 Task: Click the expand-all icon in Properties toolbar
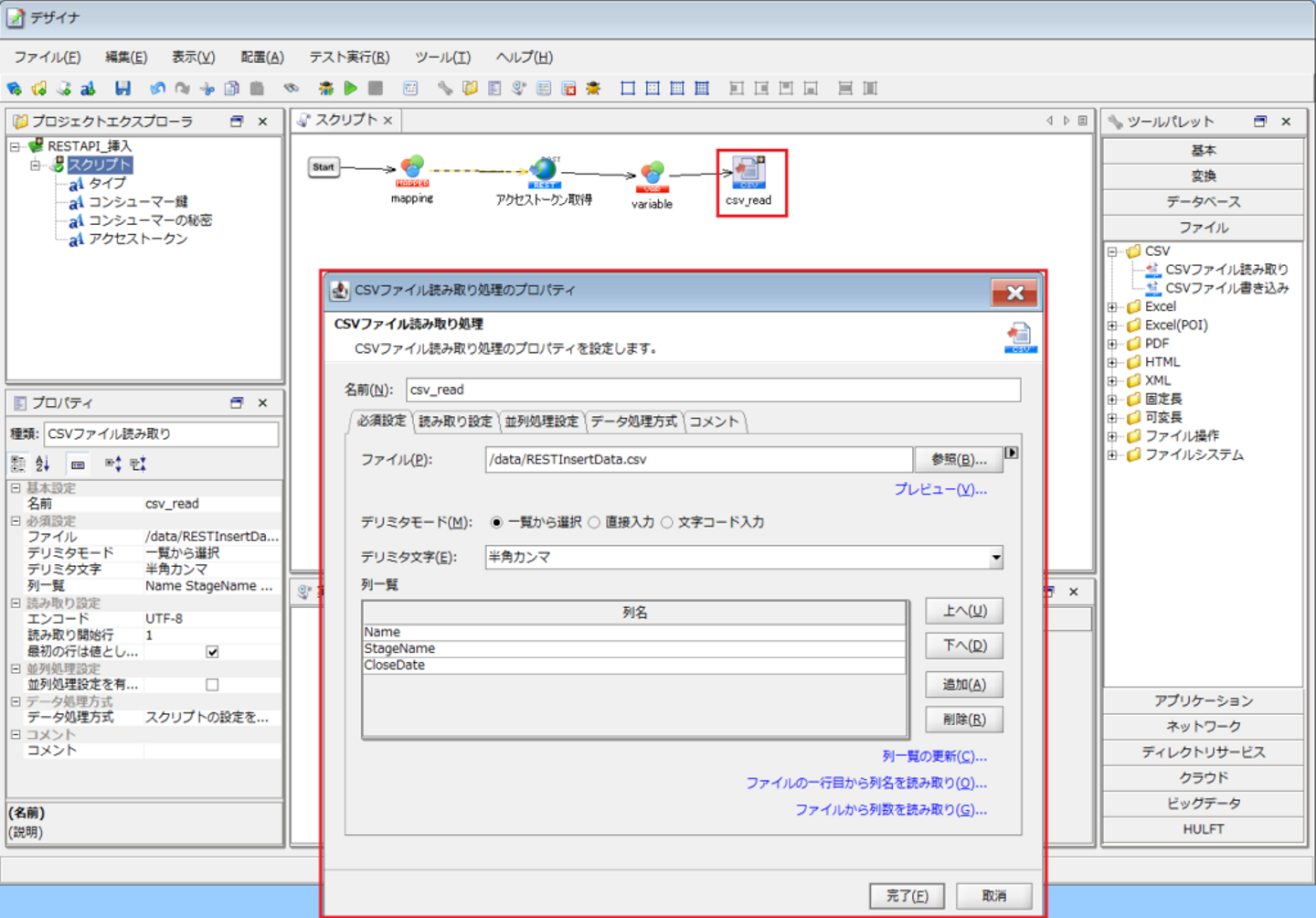[x=112, y=464]
